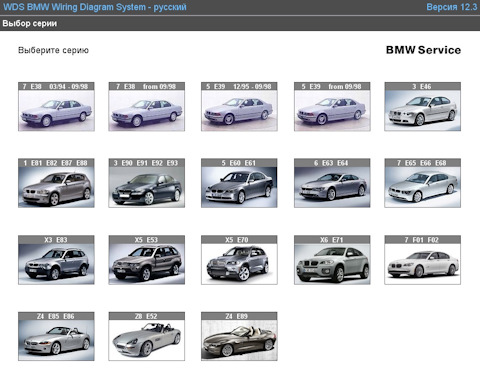Image resolution: width=480 pixels, height=369 pixels.
Task: Click the 7 E65 E66 E68 series tile
Action: (x=423, y=183)
